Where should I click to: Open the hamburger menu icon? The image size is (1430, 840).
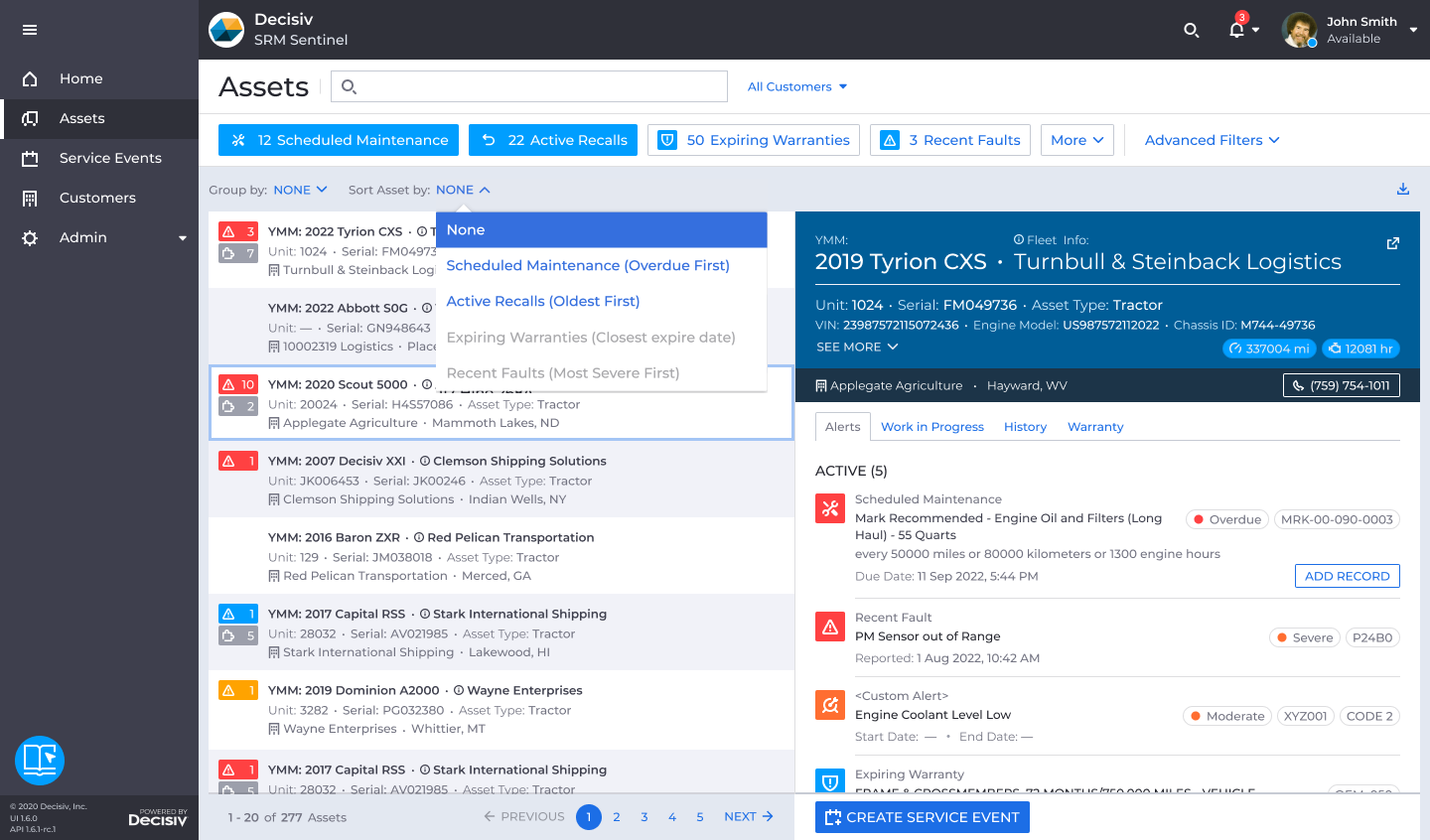tap(30, 30)
